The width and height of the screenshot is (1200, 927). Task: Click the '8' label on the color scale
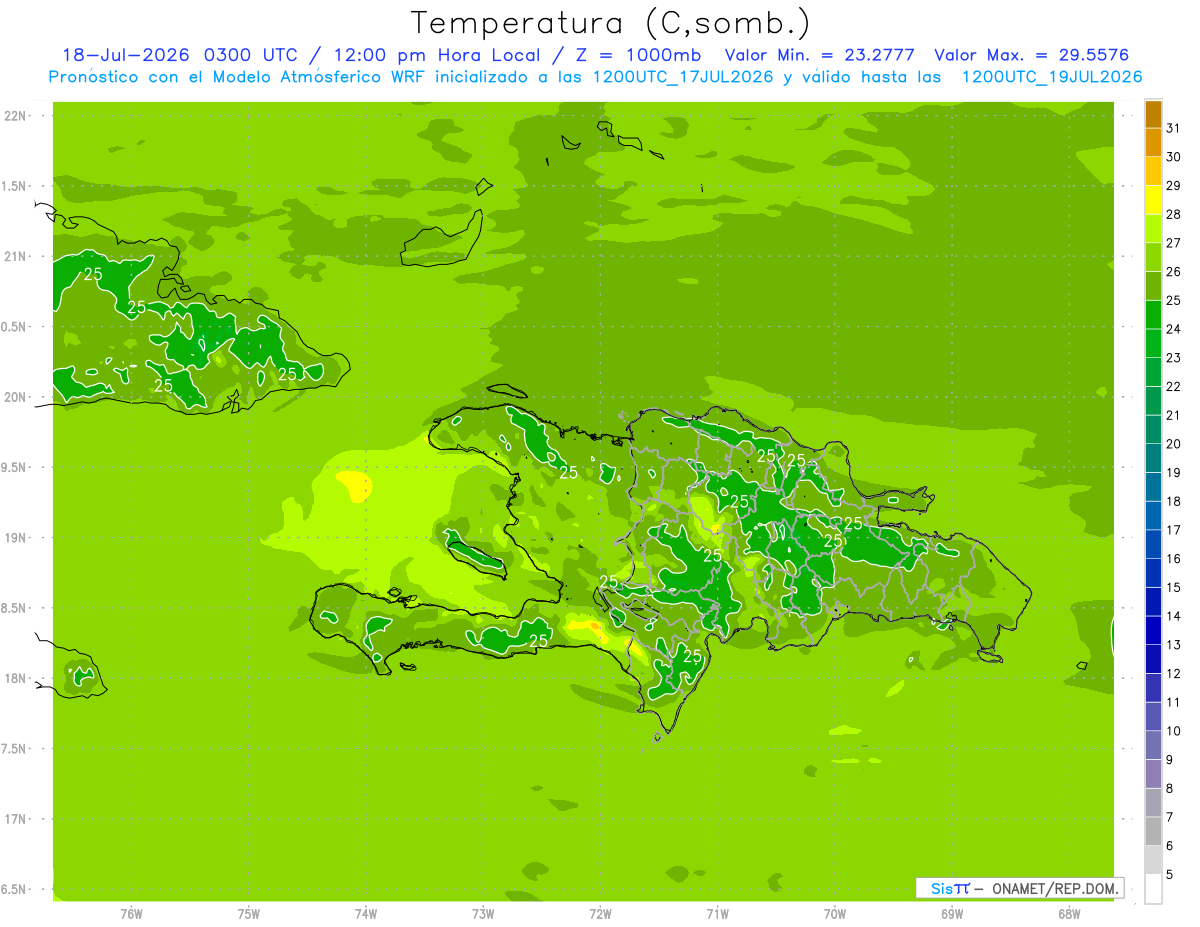coord(1169,789)
